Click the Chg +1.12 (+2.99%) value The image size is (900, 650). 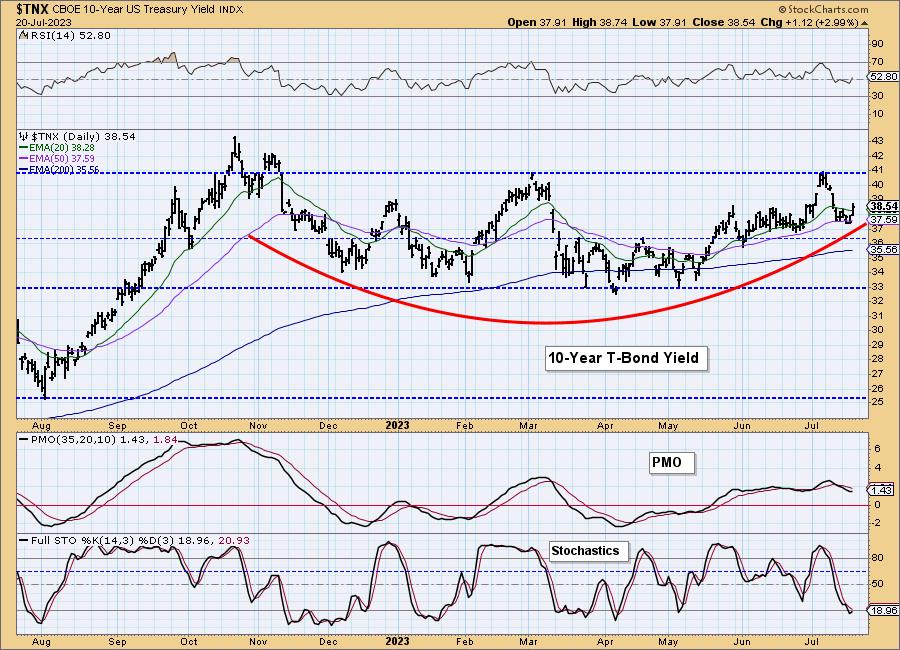pos(809,22)
